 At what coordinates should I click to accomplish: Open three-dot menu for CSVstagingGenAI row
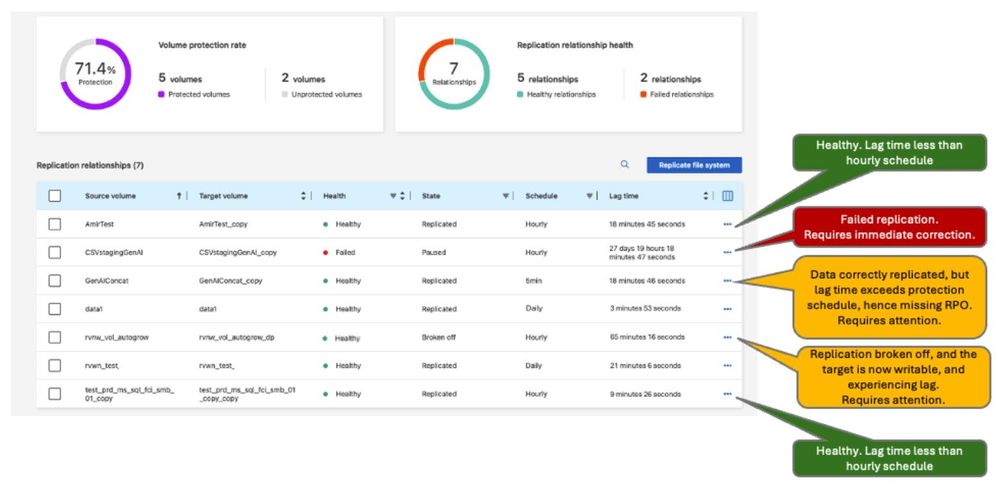tap(727, 253)
